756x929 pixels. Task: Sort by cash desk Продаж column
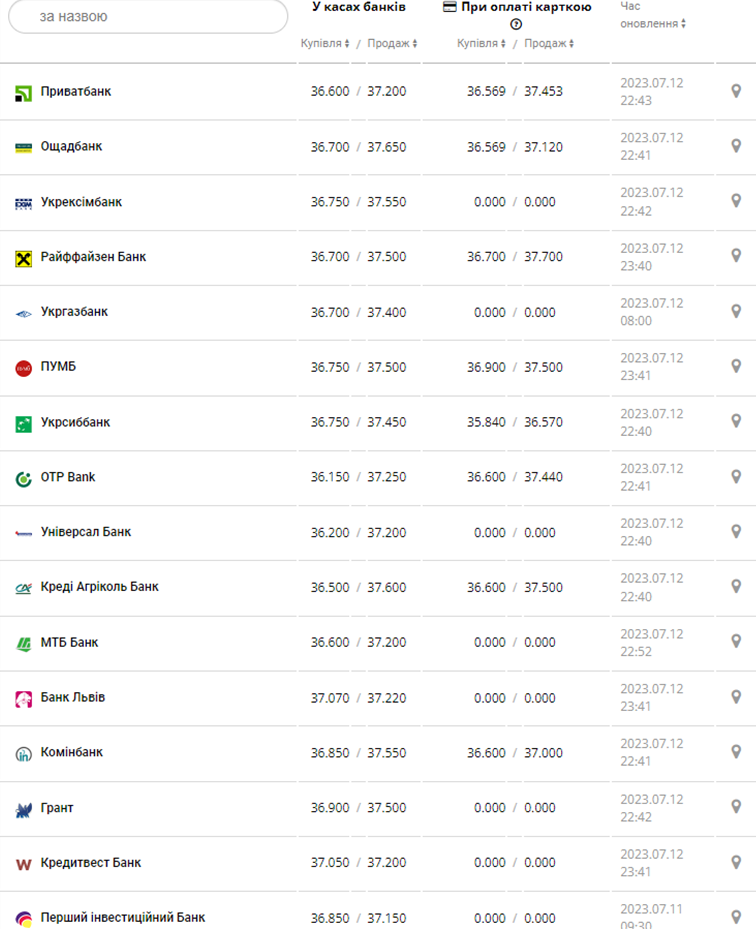(391, 44)
